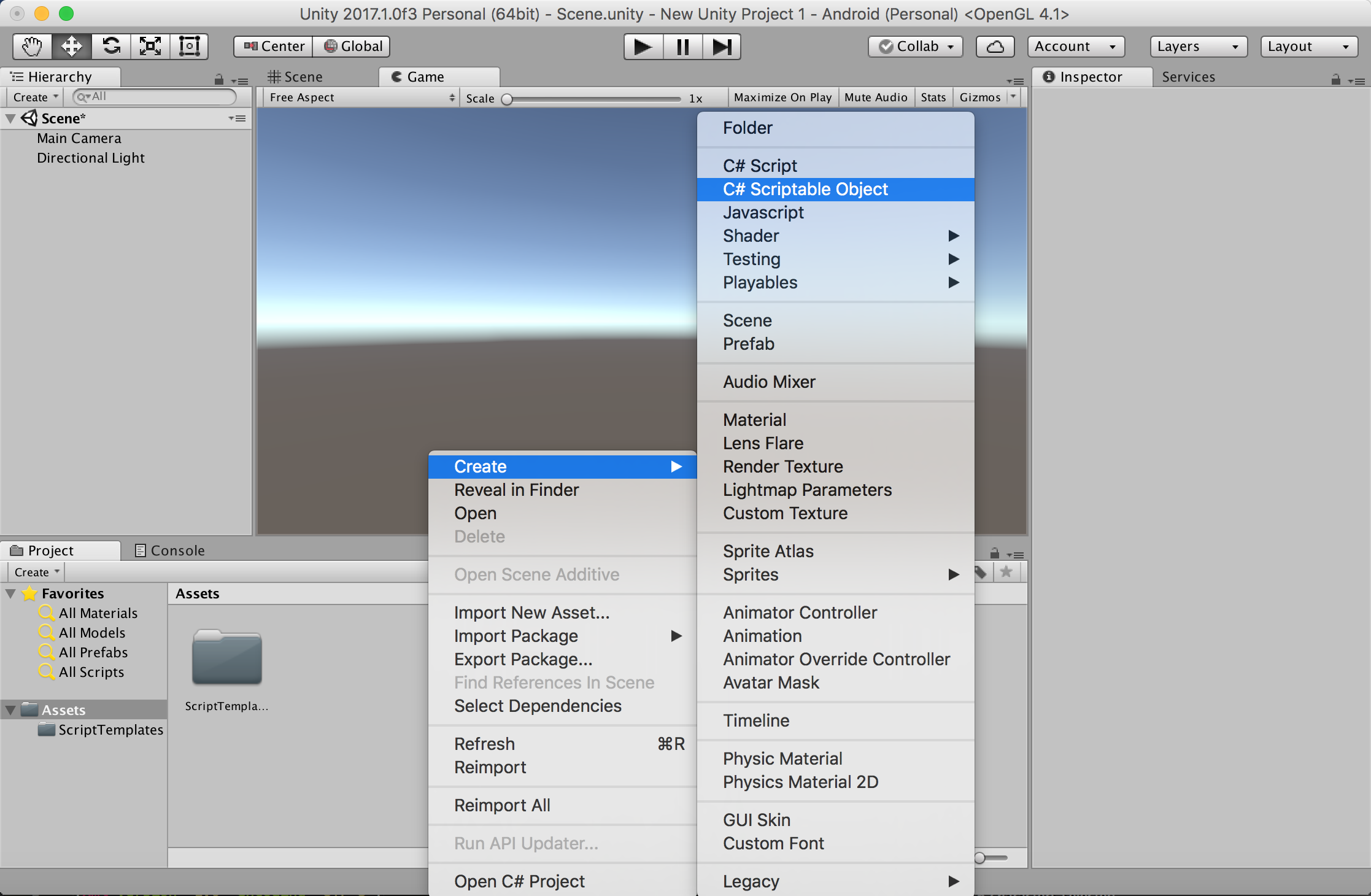Select the Rect Transform tool icon
The width and height of the screenshot is (1371, 896).
point(189,47)
